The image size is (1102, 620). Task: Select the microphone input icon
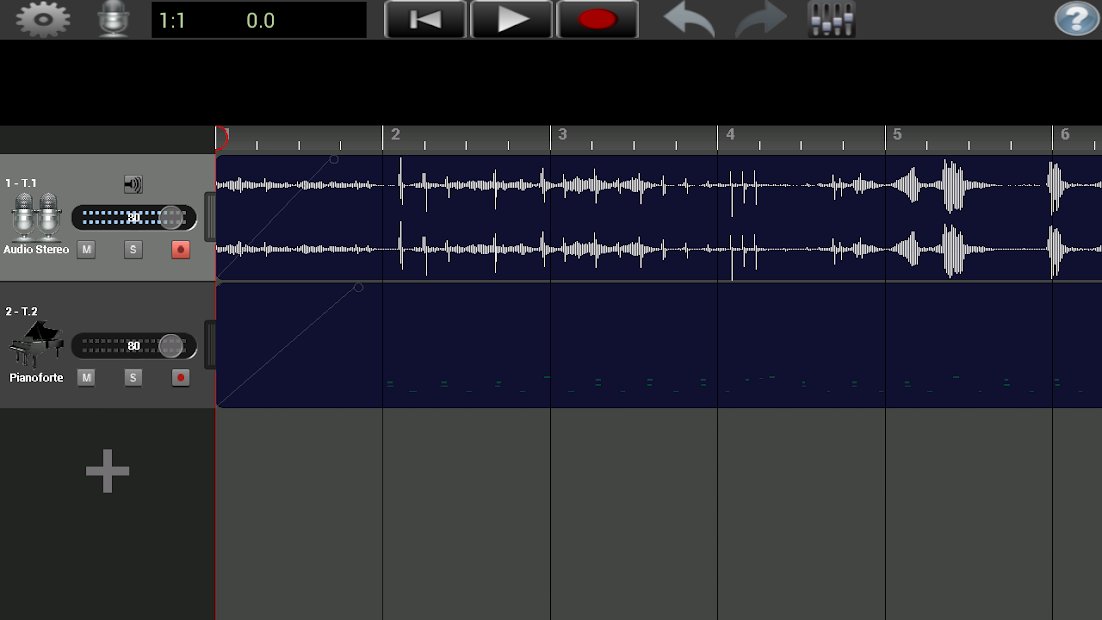point(112,18)
